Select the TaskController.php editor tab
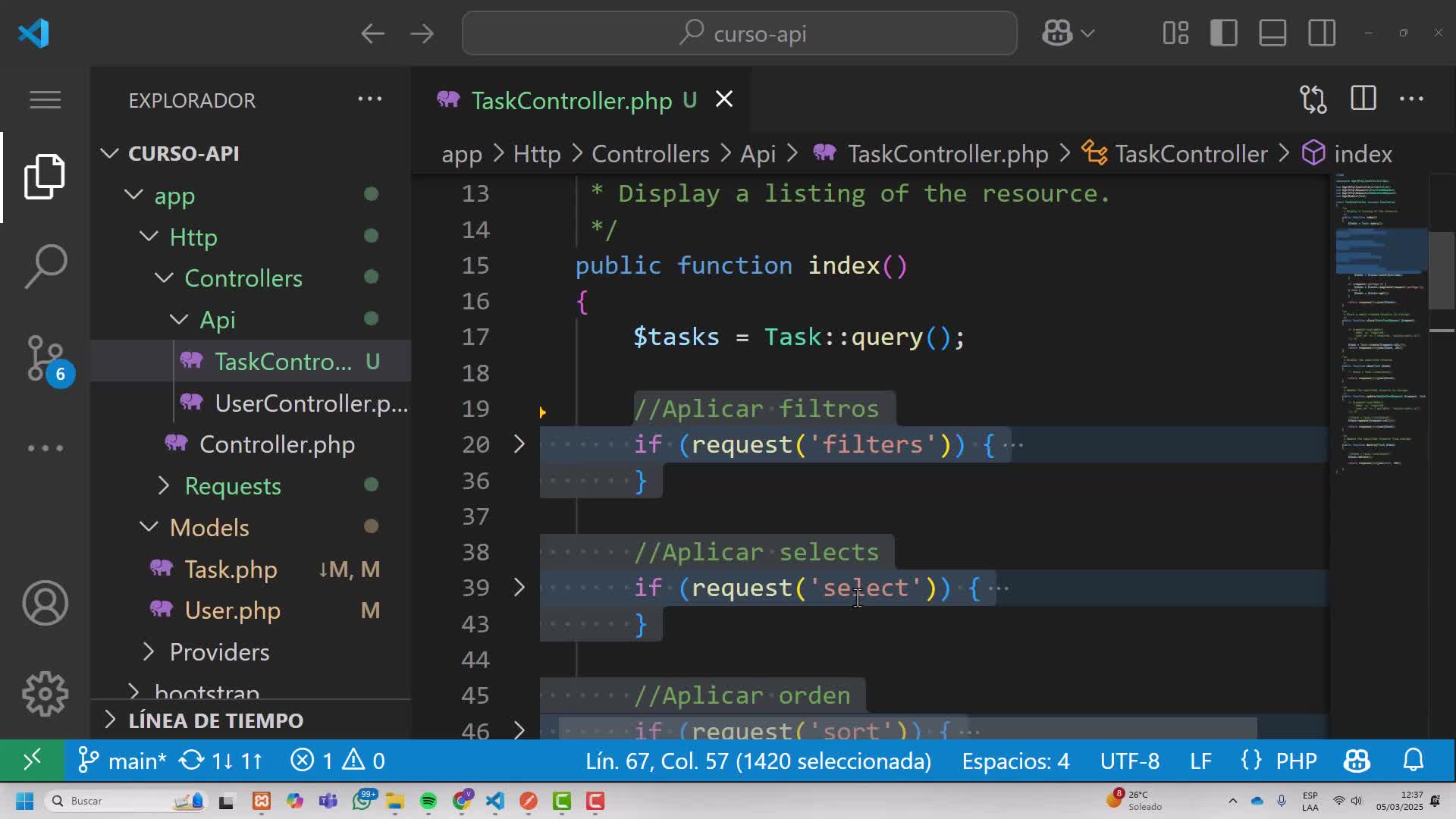The width and height of the screenshot is (1456, 819). point(571,100)
